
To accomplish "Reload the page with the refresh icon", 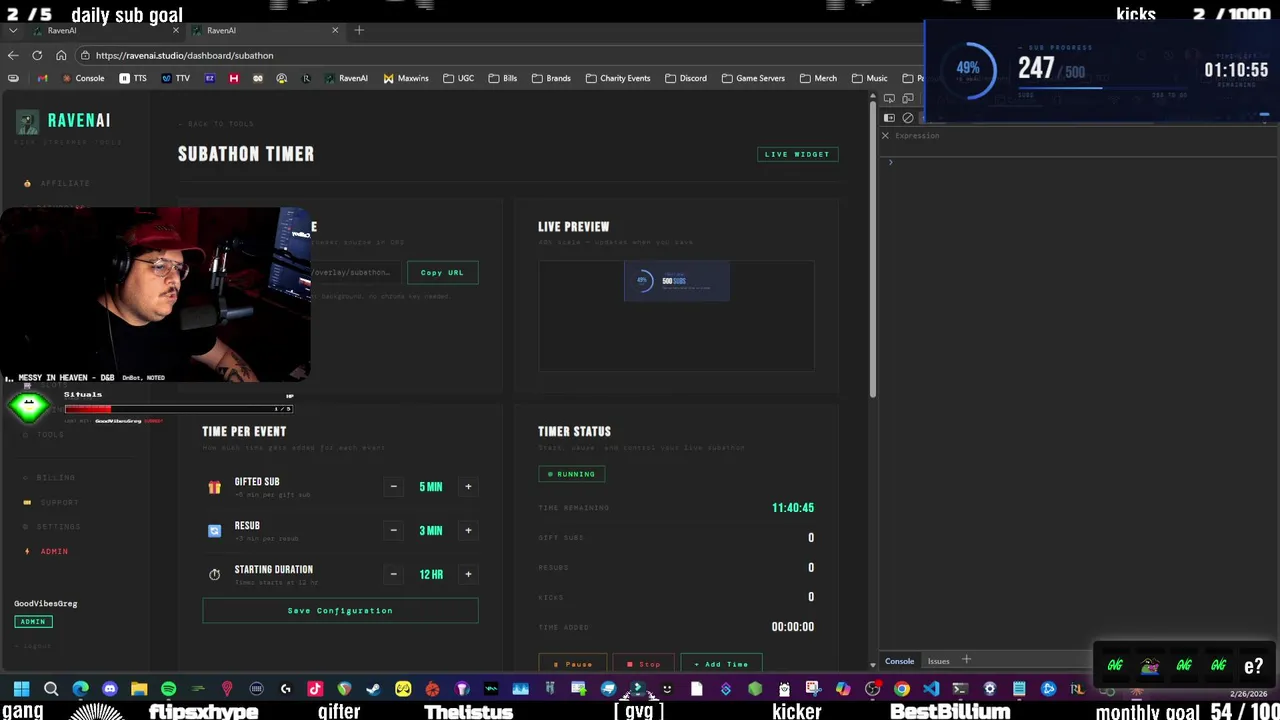I will point(37,55).
